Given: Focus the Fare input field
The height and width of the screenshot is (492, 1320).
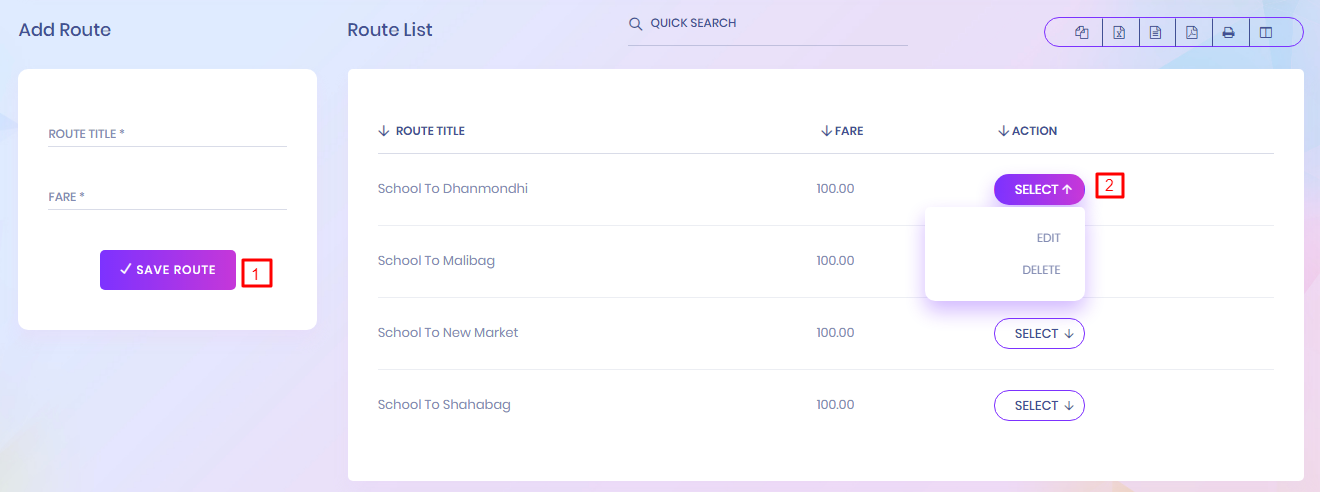Looking at the screenshot, I should coord(167,197).
